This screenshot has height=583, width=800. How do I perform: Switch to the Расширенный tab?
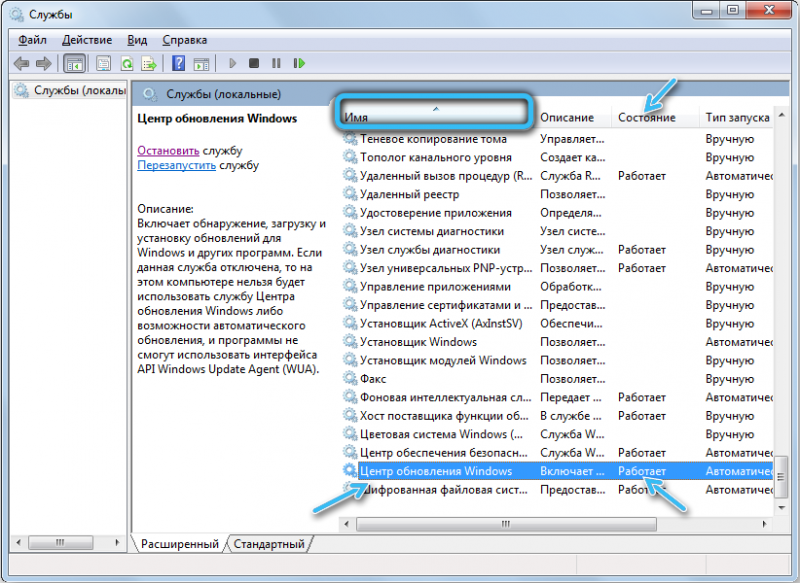[x=180, y=544]
